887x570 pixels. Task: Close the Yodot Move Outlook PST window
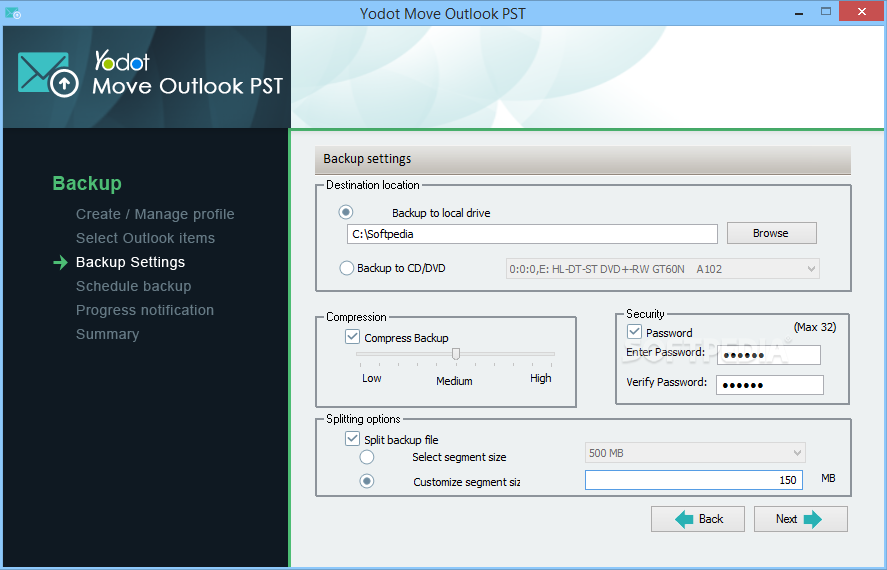(862, 11)
